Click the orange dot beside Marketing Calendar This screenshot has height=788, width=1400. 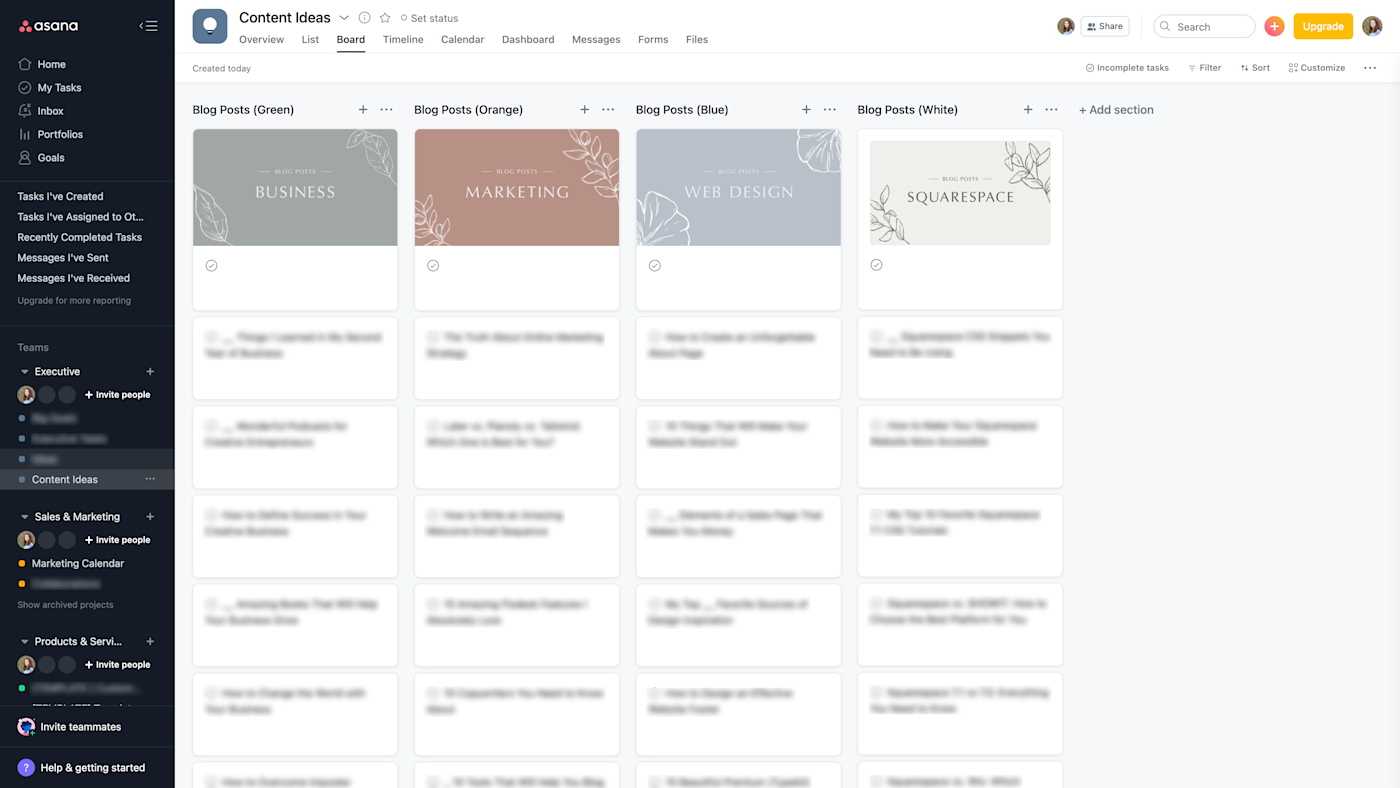(x=22, y=564)
